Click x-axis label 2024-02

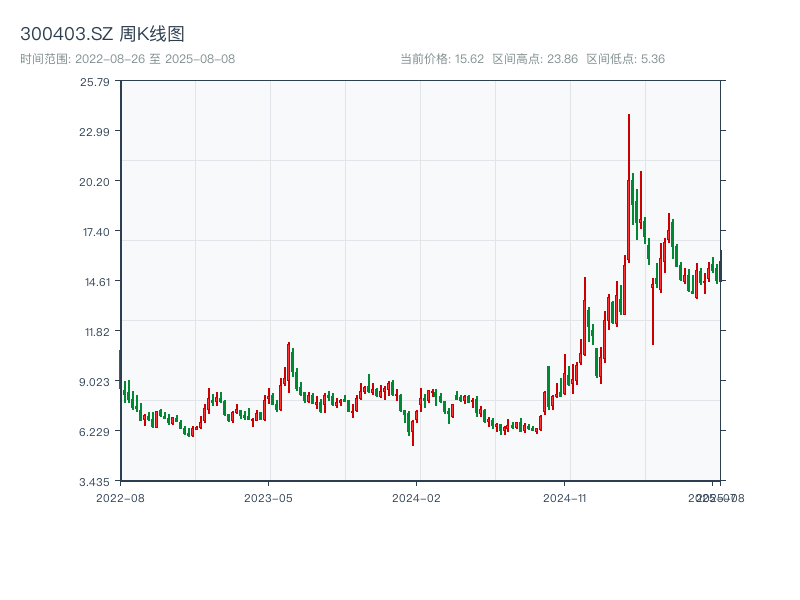tap(416, 498)
